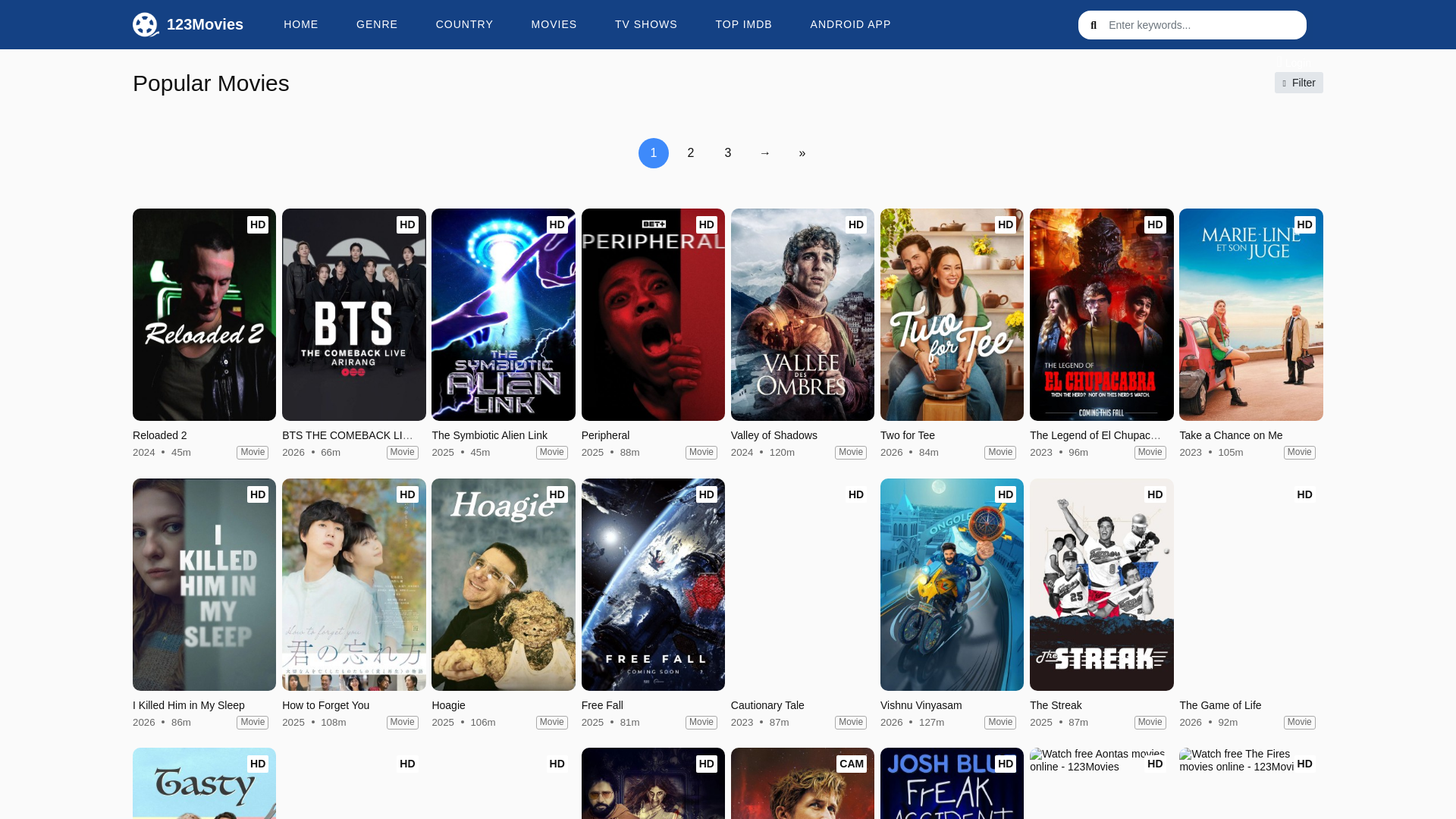Click the search magnifier icon
The height and width of the screenshot is (819, 1456).
click(1094, 25)
